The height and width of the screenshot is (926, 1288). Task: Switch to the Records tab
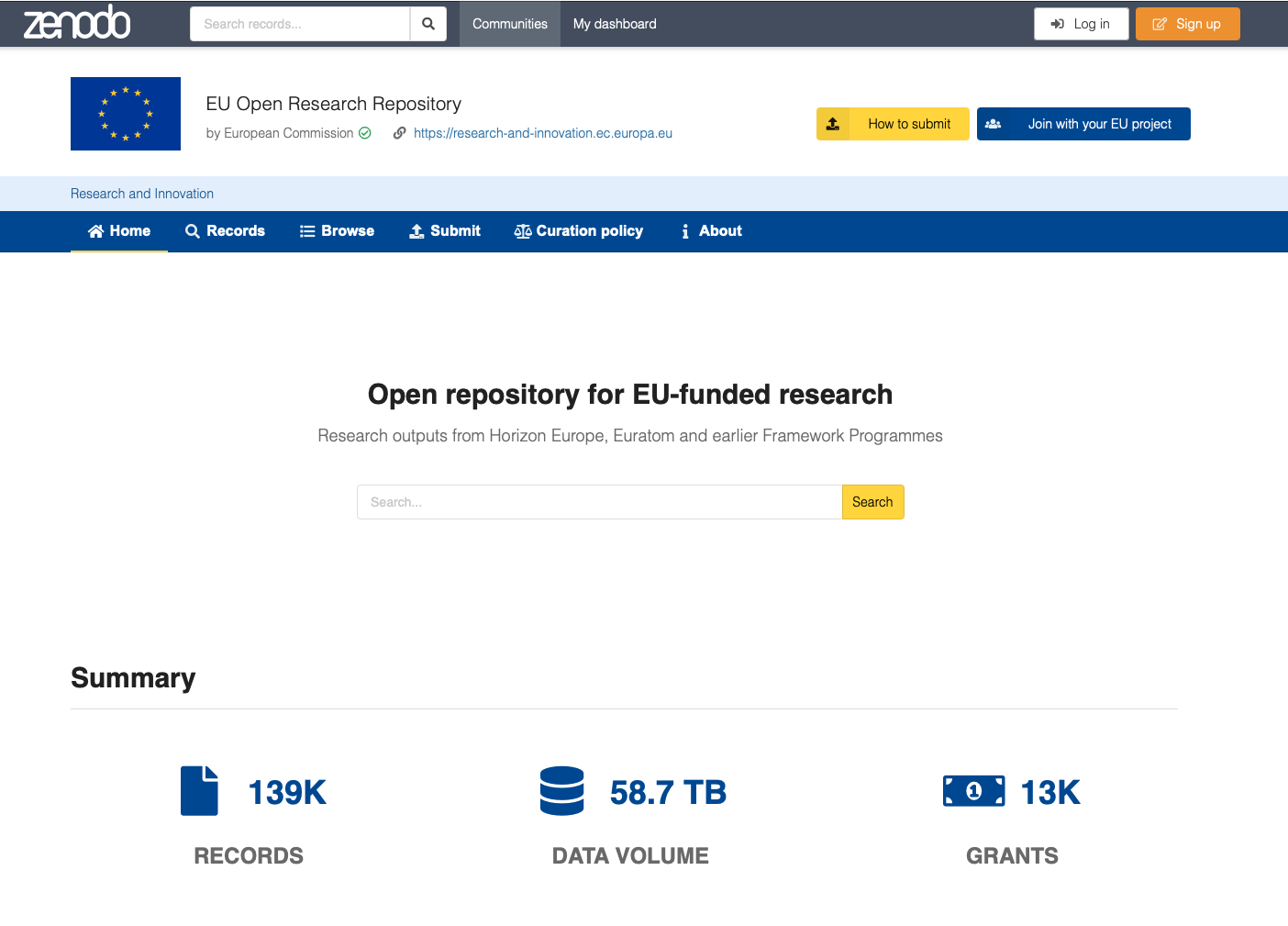[x=226, y=231]
